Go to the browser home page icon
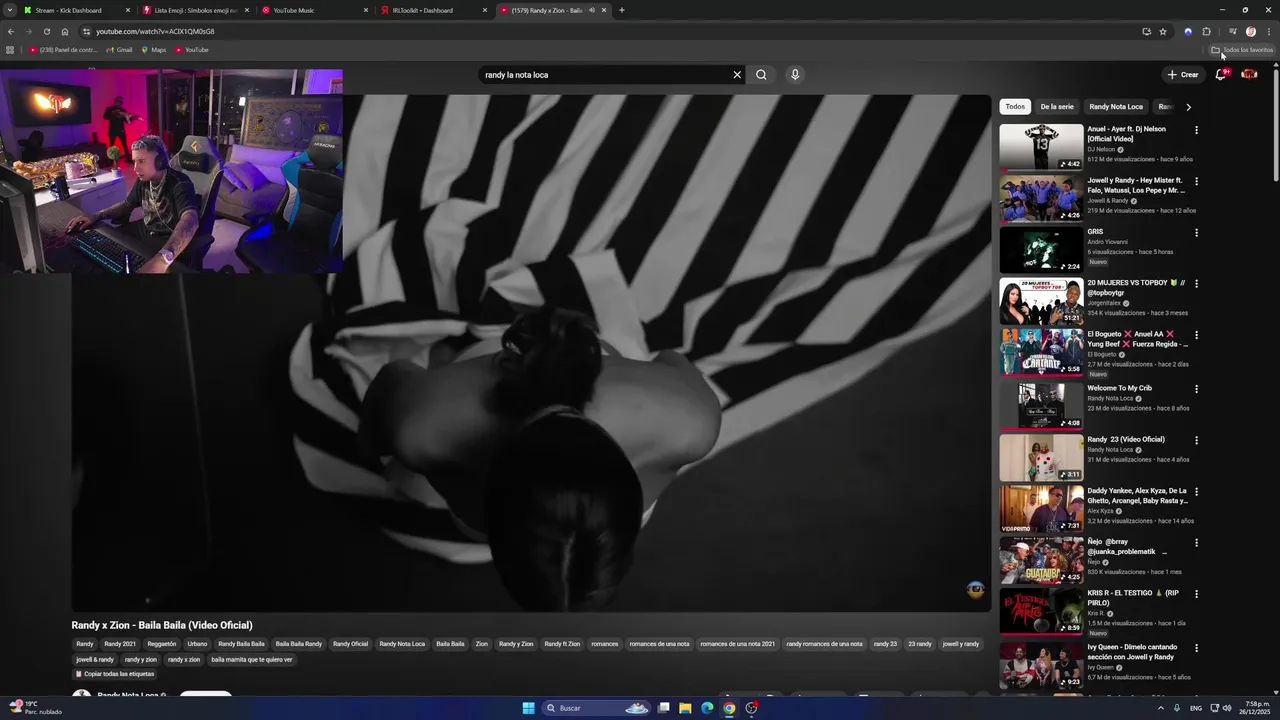The image size is (1280, 720). (65, 31)
